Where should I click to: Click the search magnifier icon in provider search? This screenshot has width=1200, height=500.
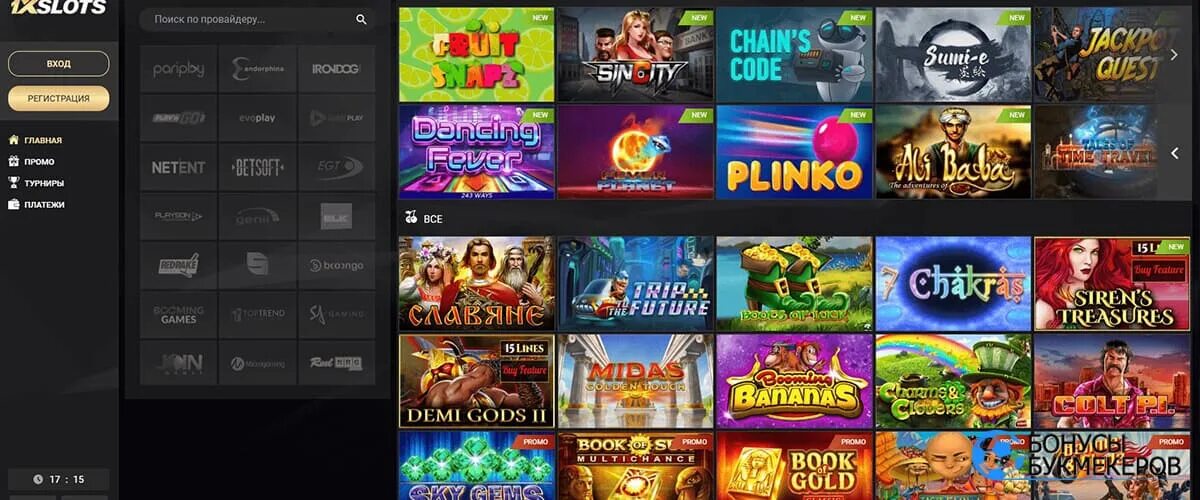361,19
